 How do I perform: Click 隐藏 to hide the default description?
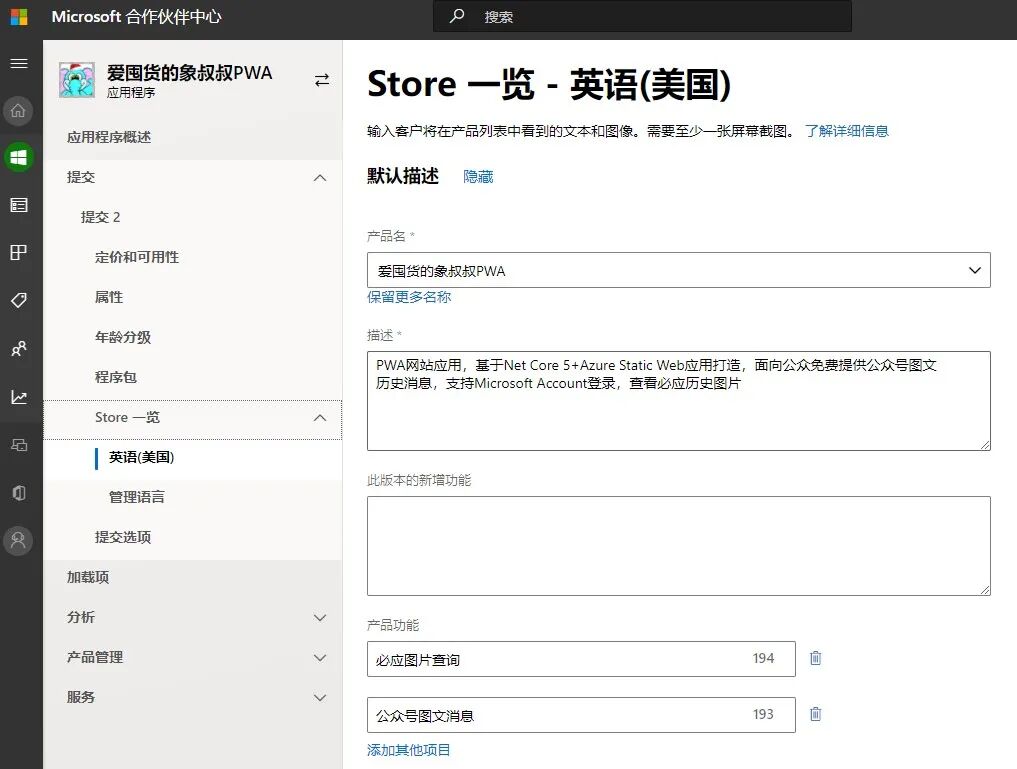coord(477,176)
